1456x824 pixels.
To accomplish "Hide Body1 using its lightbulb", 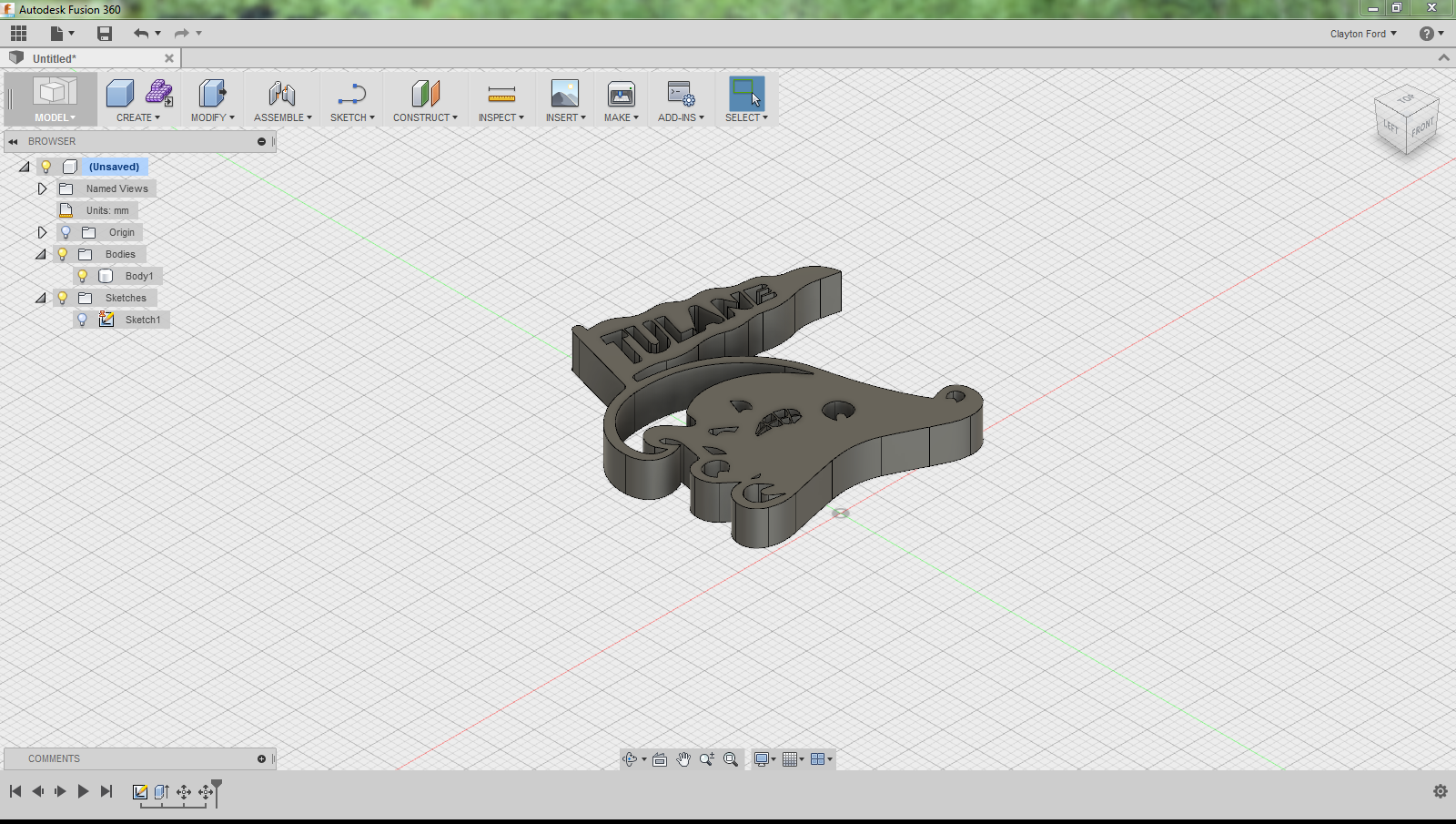I will pyautogui.click(x=83, y=276).
